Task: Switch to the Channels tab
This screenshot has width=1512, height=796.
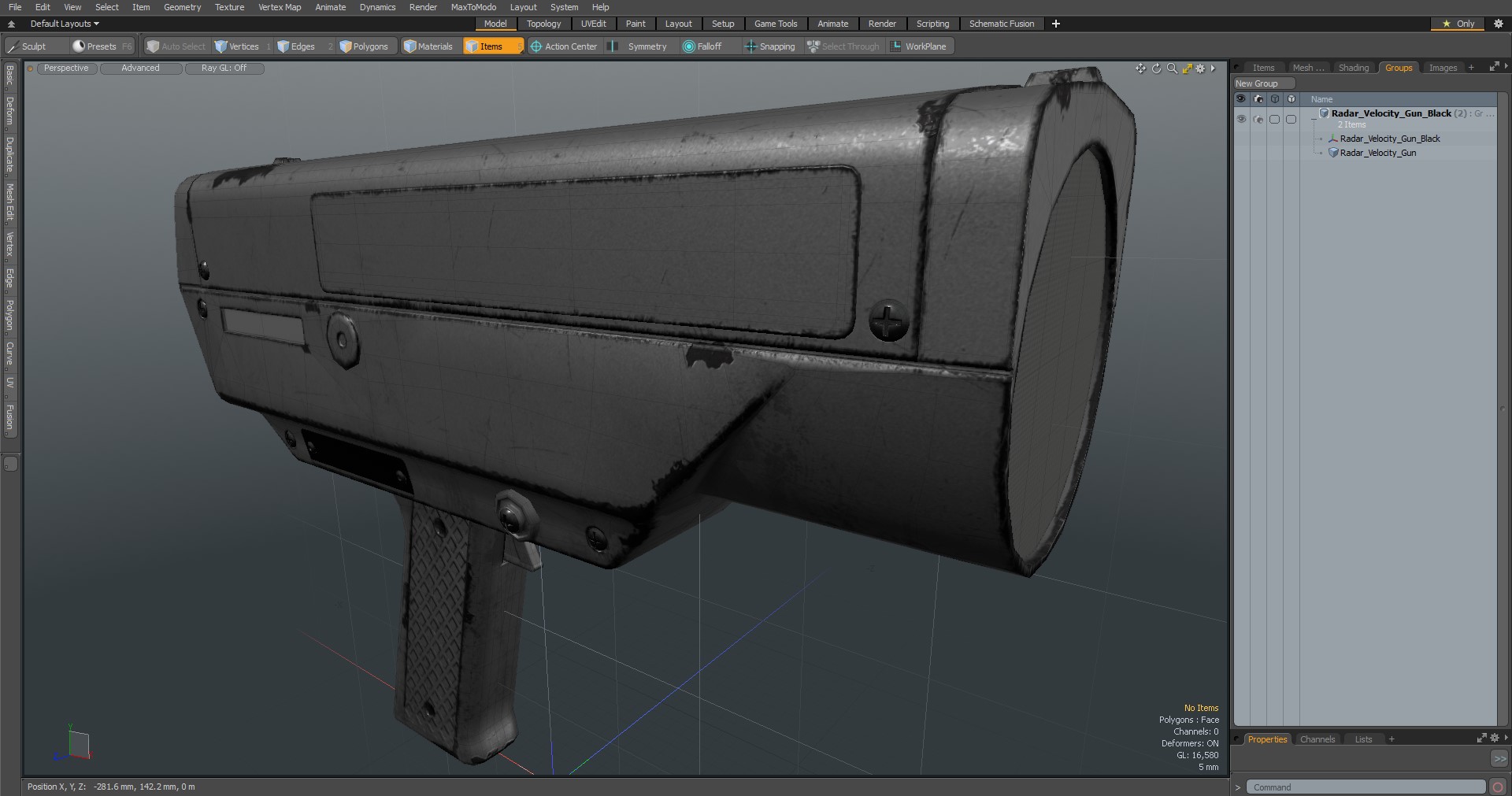Action: click(1317, 739)
